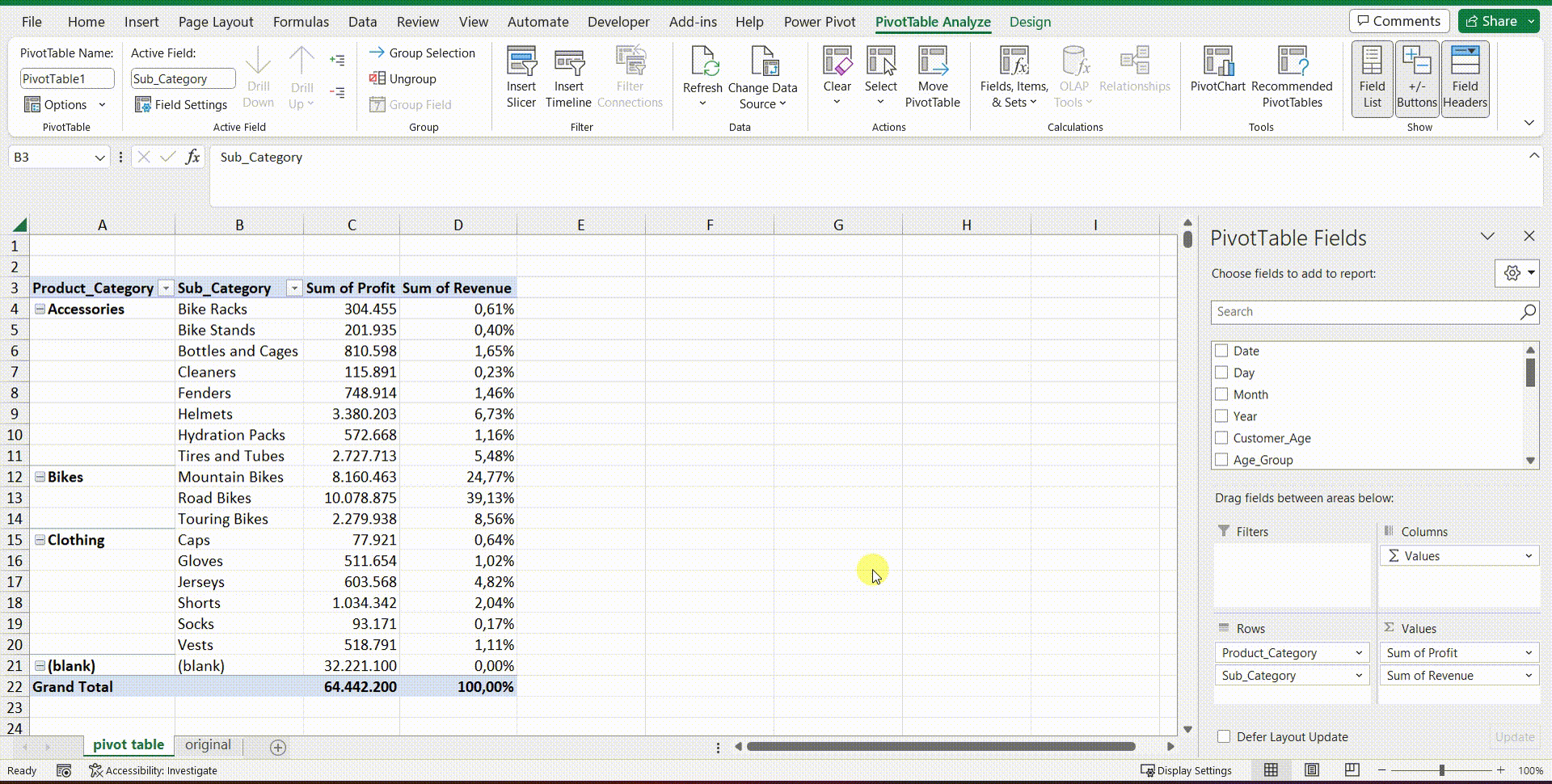Open the Name Box dropdown
This screenshot has width=1552, height=784.
coord(99,157)
